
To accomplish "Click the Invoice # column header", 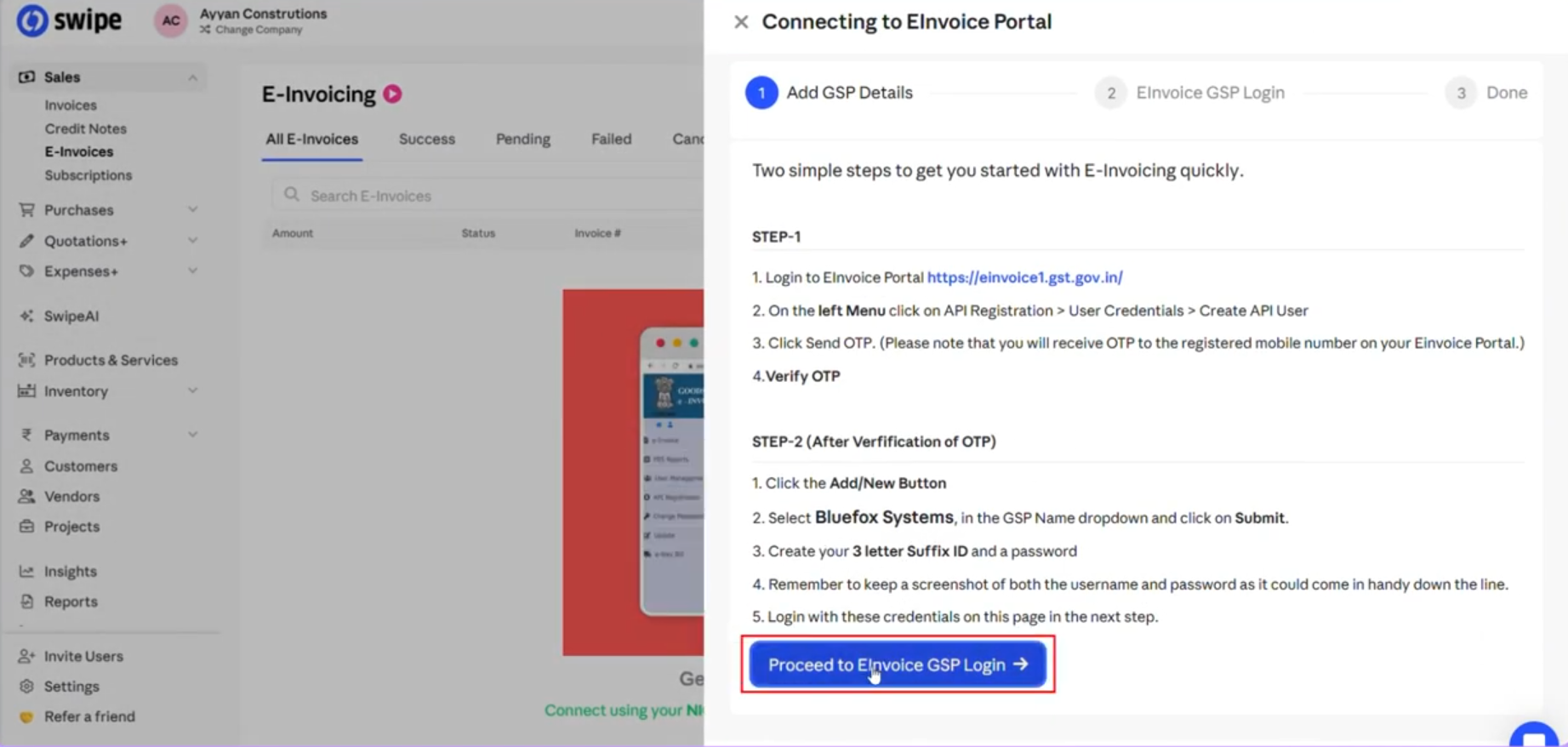I will (x=597, y=233).
